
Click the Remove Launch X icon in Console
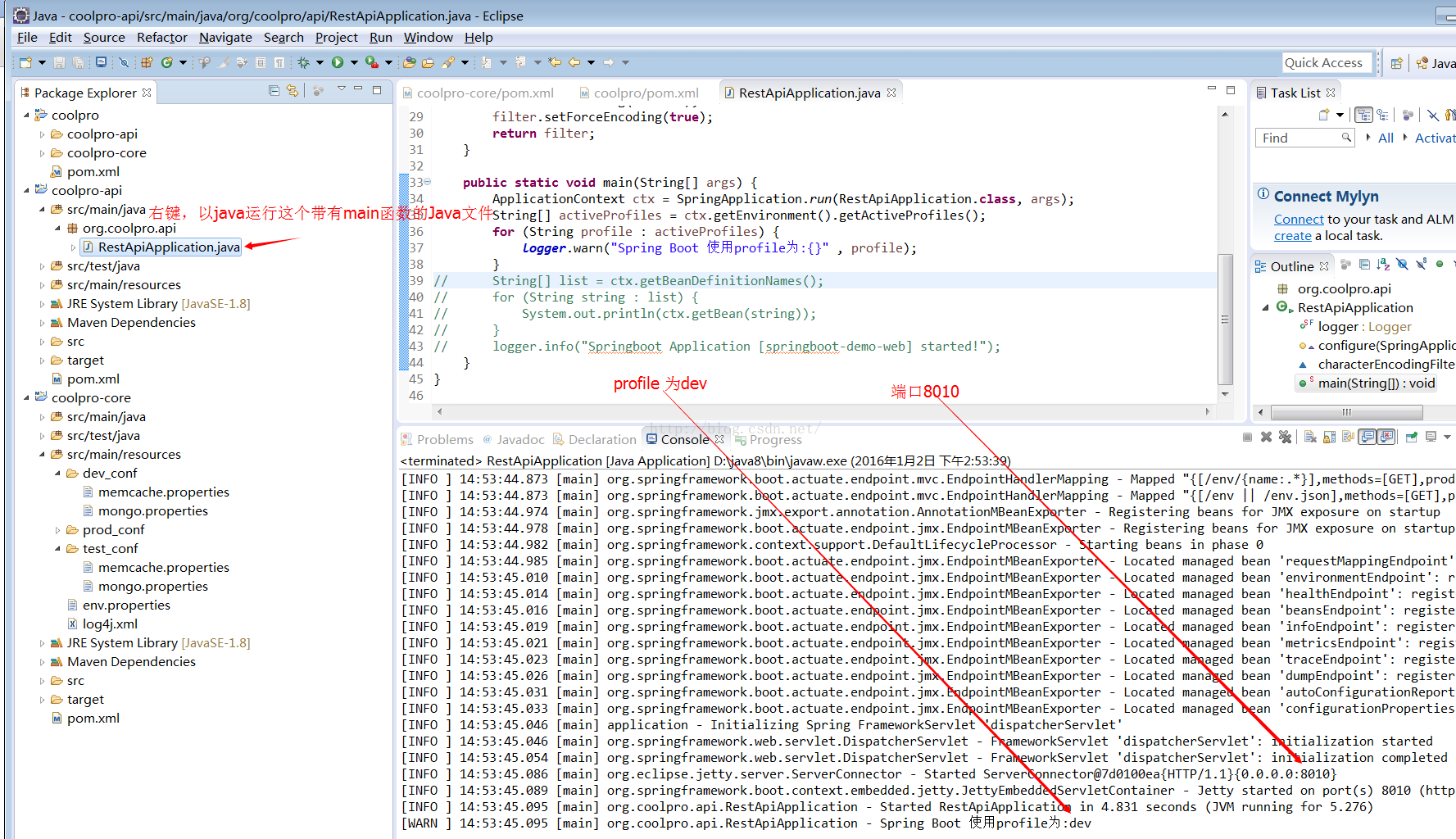pos(1266,438)
